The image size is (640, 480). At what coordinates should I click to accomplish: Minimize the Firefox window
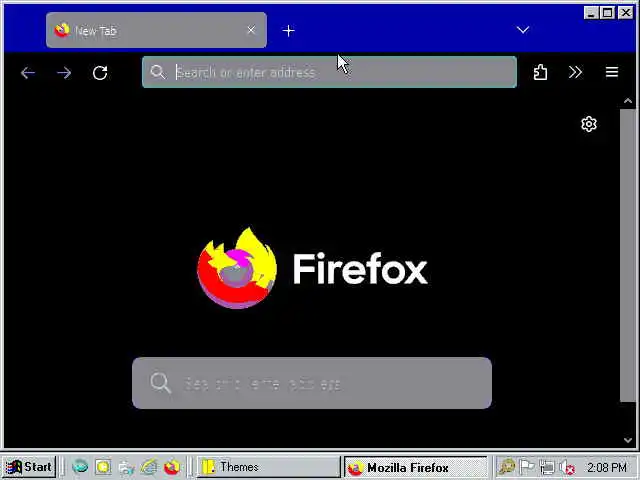(x=591, y=13)
